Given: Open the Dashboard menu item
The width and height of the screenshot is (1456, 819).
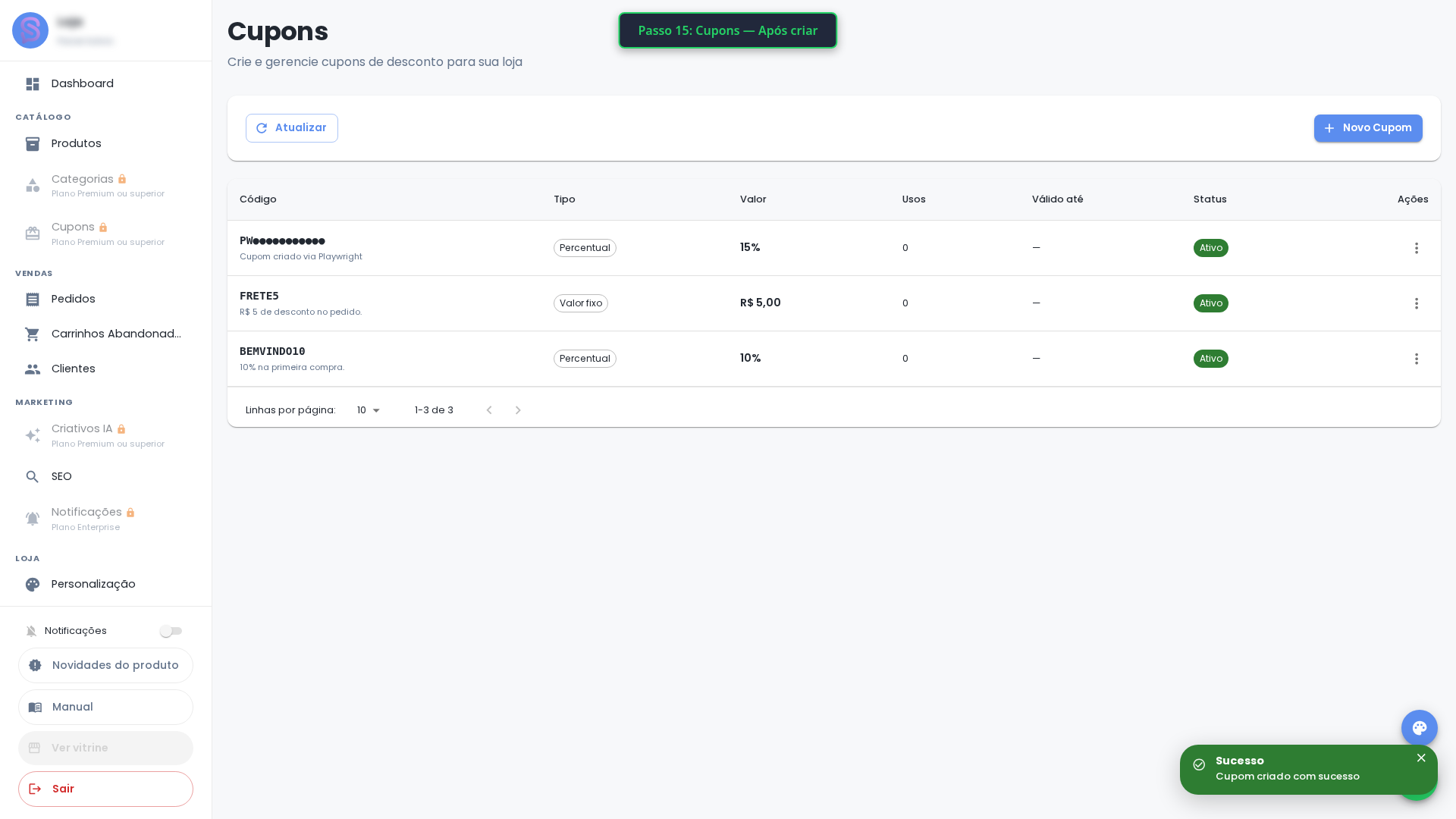Looking at the screenshot, I should [x=105, y=84].
